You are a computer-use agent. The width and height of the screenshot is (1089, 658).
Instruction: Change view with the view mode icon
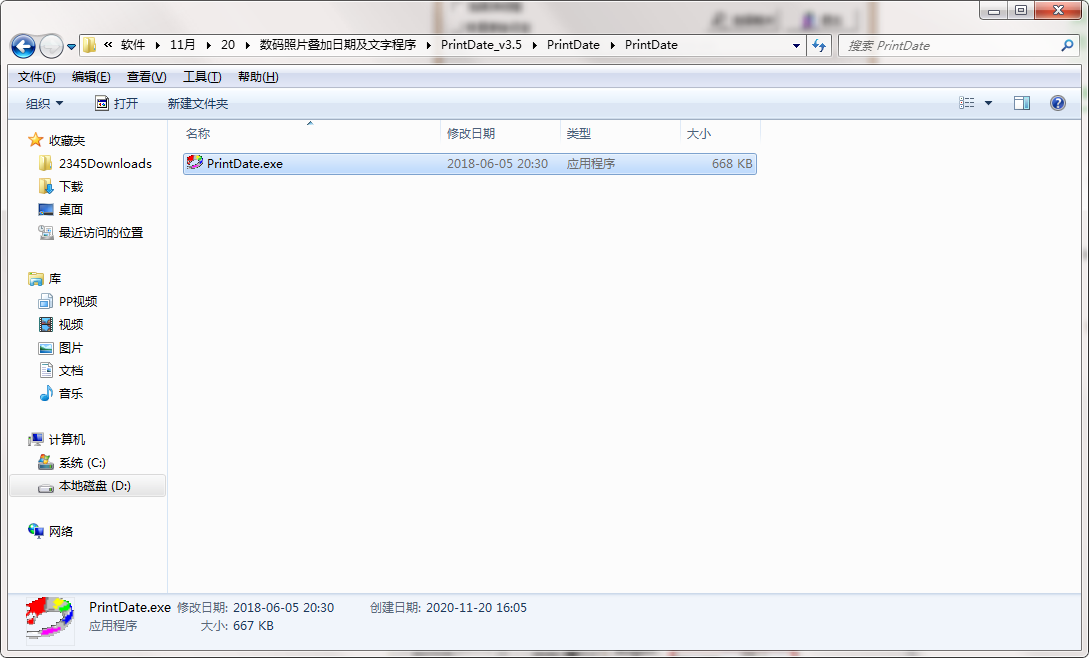click(x=967, y=103)
